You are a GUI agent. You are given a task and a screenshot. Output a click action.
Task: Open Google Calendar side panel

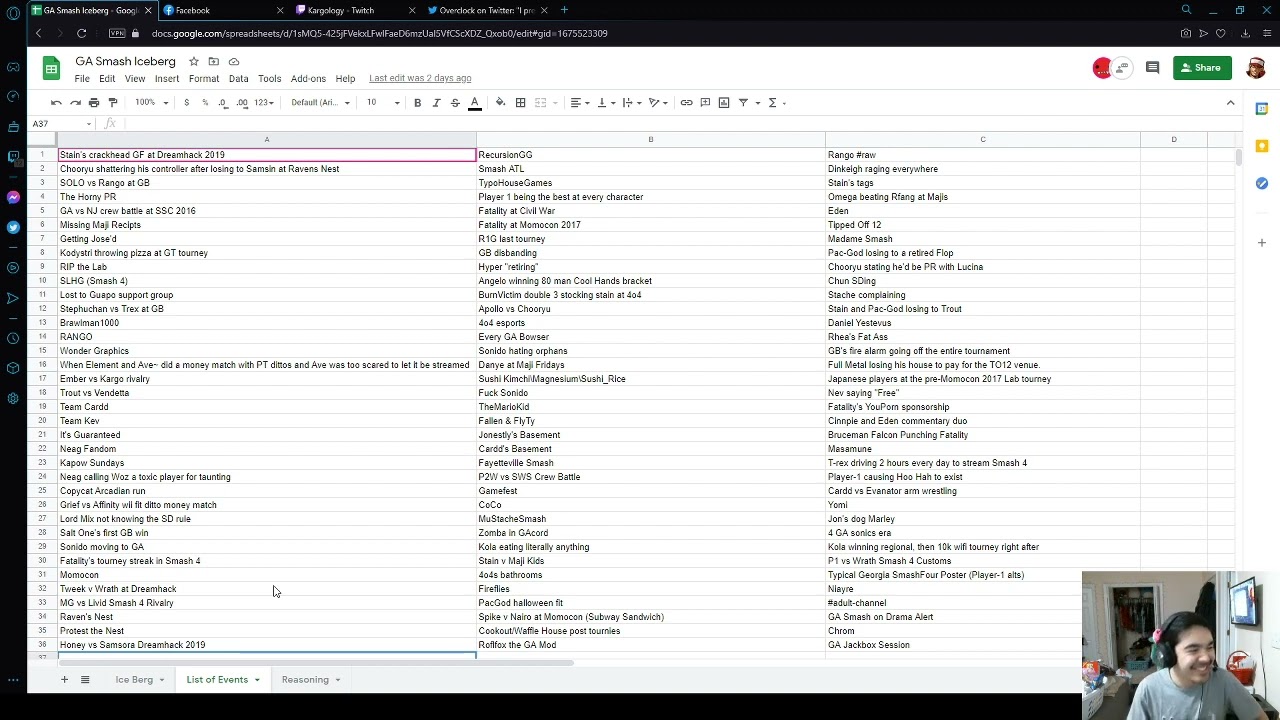point(1262,108)
